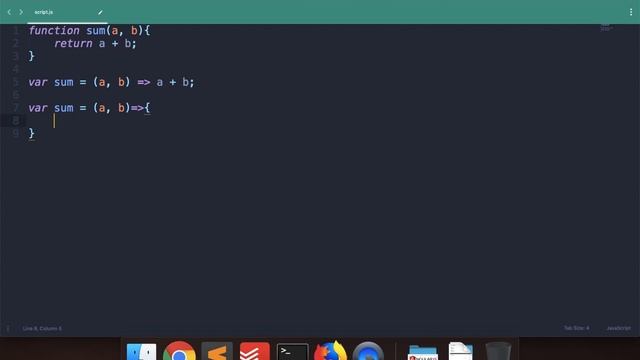The width and height of the screenshot is (640, 360).
Task: Click the "var" keyword on line 7
Action: (38, 108)
